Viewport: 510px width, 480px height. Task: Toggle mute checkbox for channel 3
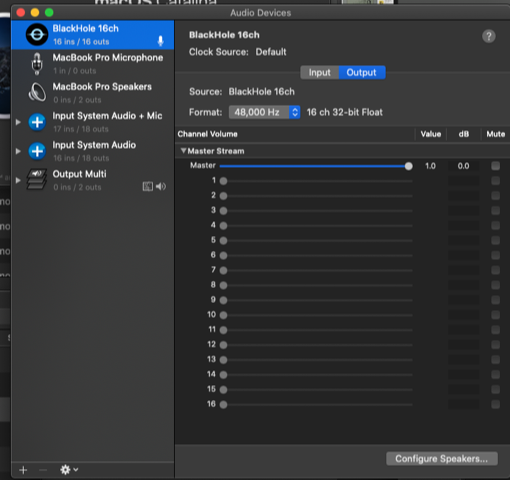coord(496,210)
